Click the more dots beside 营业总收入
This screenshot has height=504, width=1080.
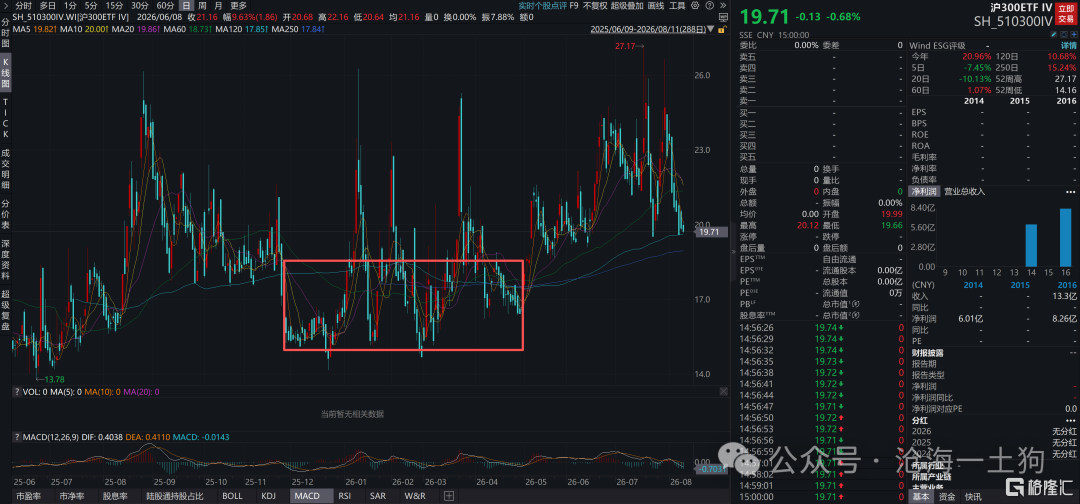(x=1070, y=191)
